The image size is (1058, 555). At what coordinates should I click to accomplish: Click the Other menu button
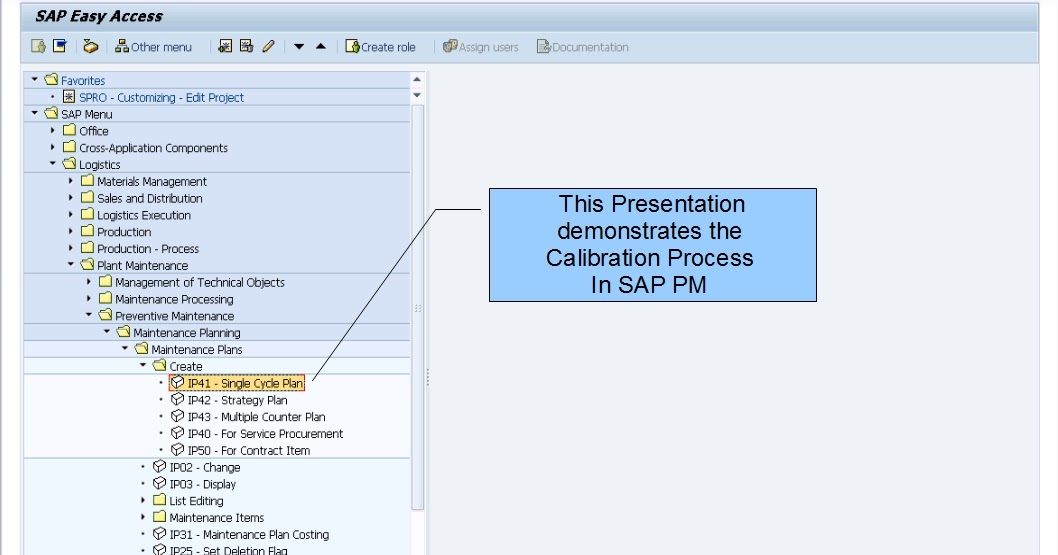pos(153,47)
